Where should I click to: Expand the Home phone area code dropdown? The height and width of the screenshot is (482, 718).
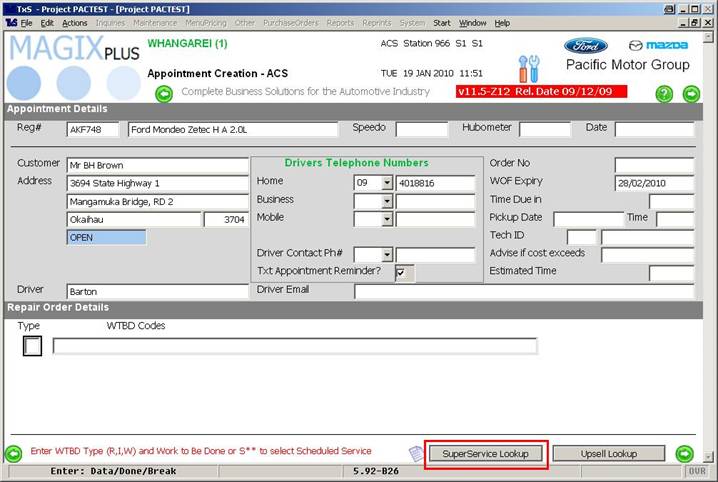tap(387, 182)
